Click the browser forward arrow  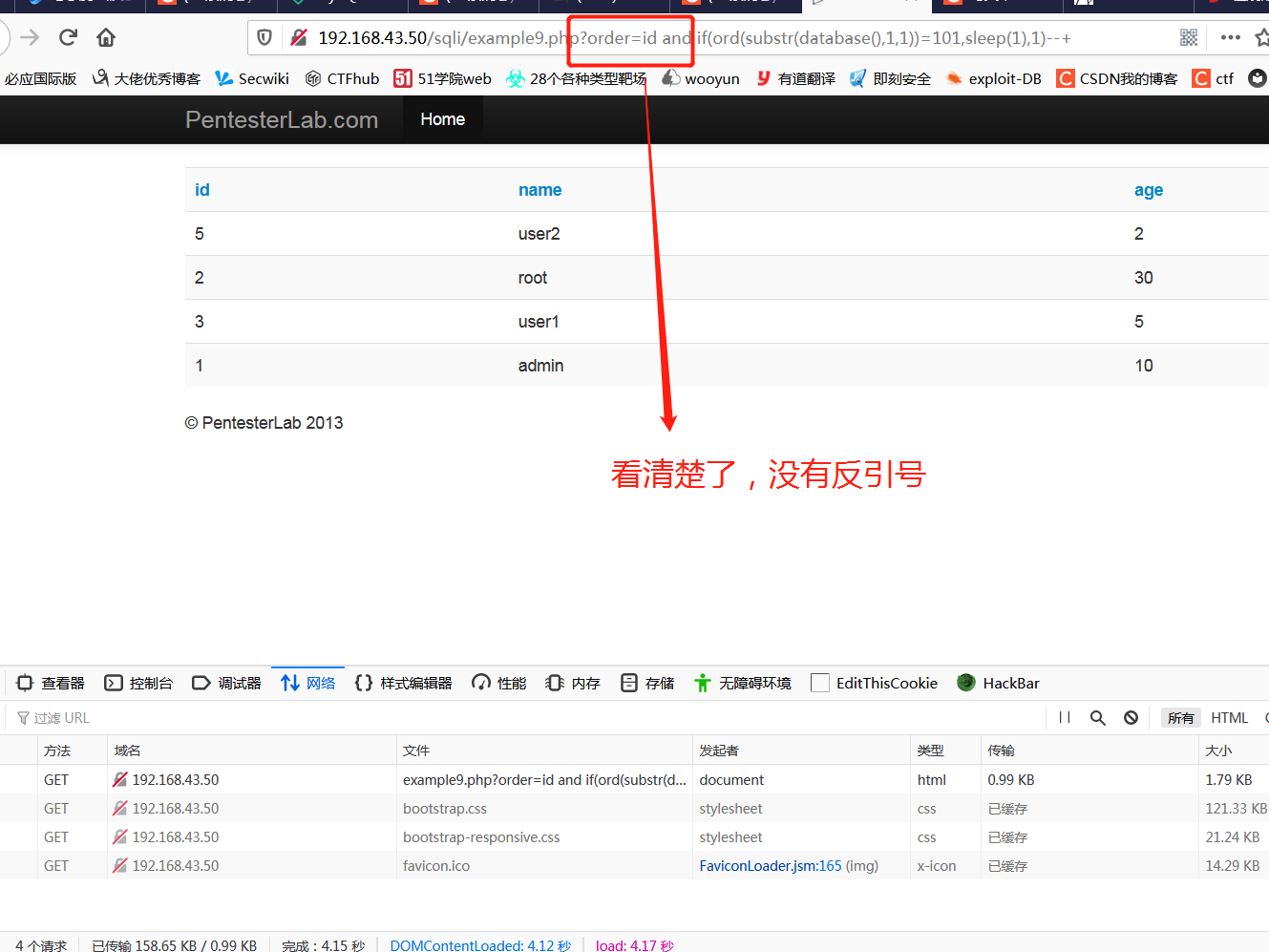click(x=30, y=37)
